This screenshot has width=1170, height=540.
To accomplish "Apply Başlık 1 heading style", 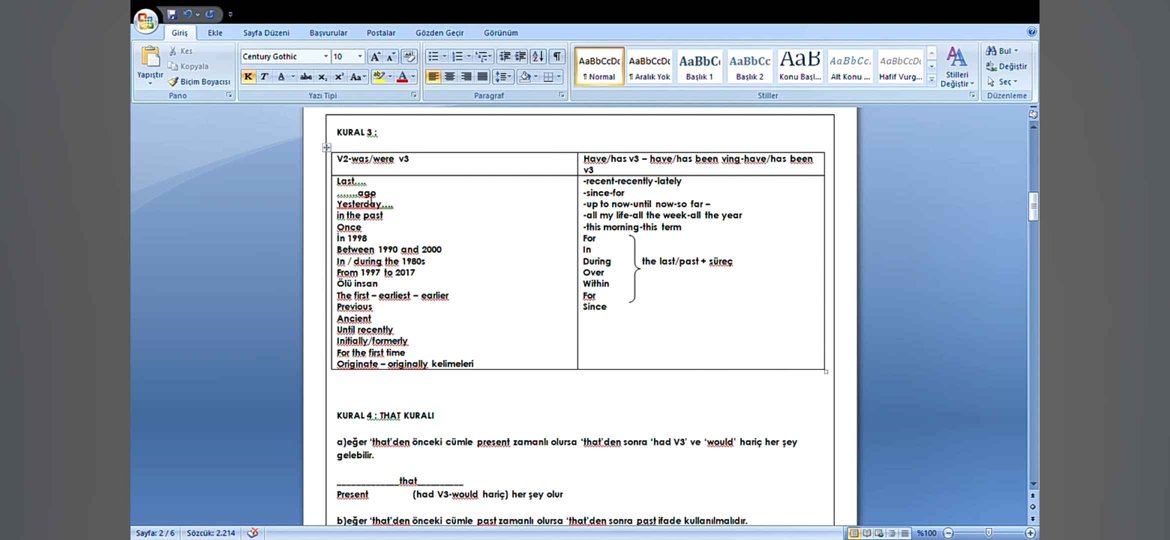I will (699, 66).
